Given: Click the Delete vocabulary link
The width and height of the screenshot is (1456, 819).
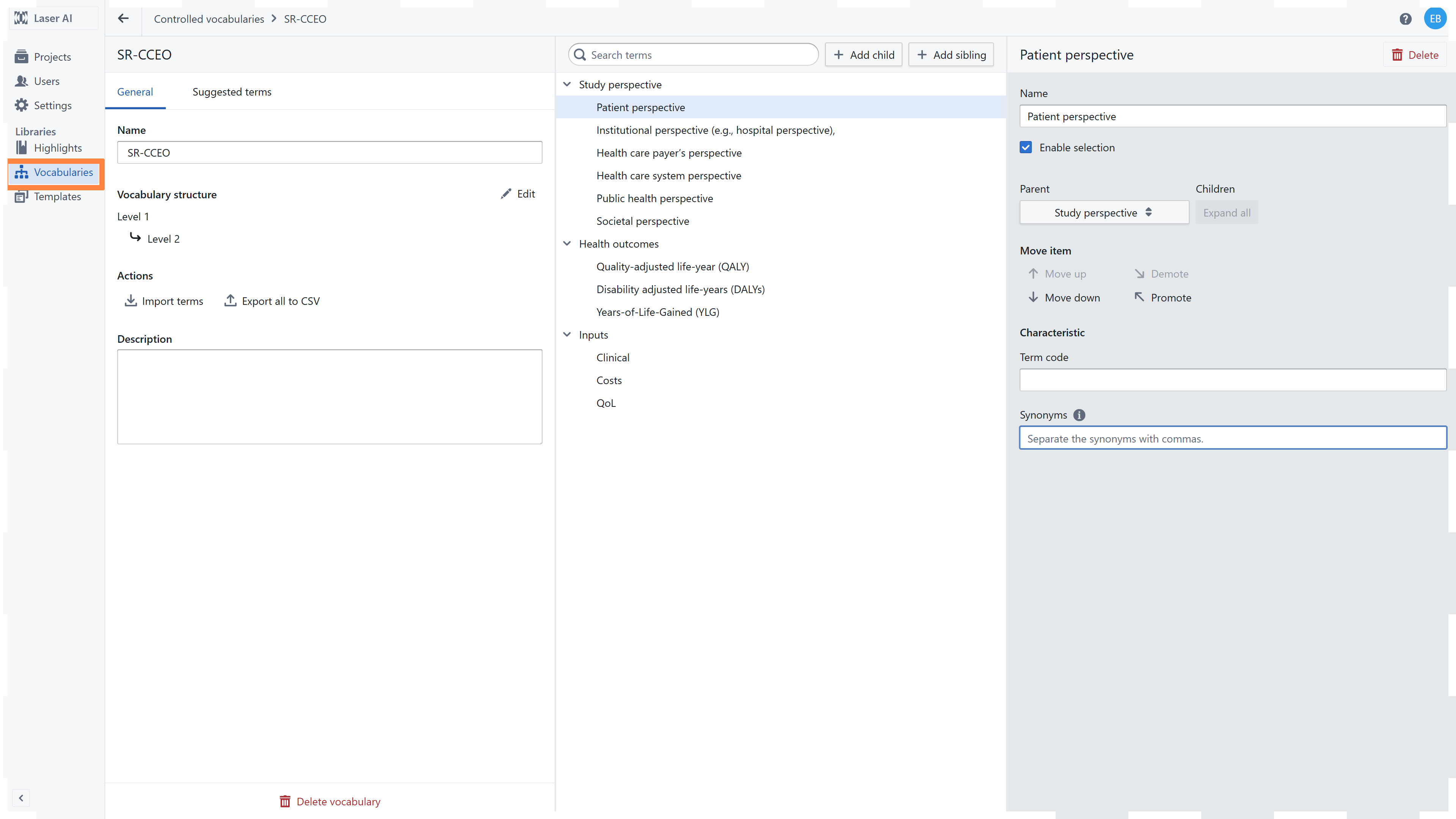Looking at the screenshot, I should coord(329,801).
